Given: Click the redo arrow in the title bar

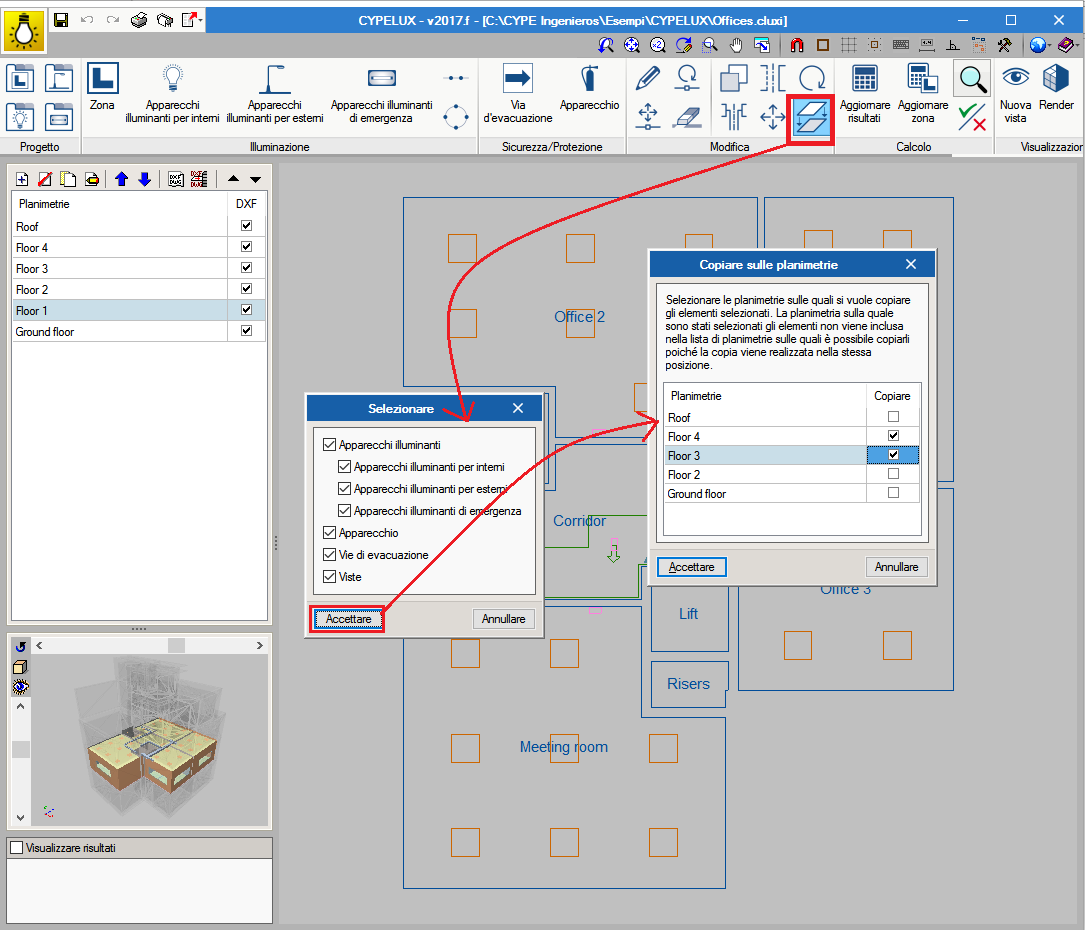Looking at the screenshot, I should 112,20.
